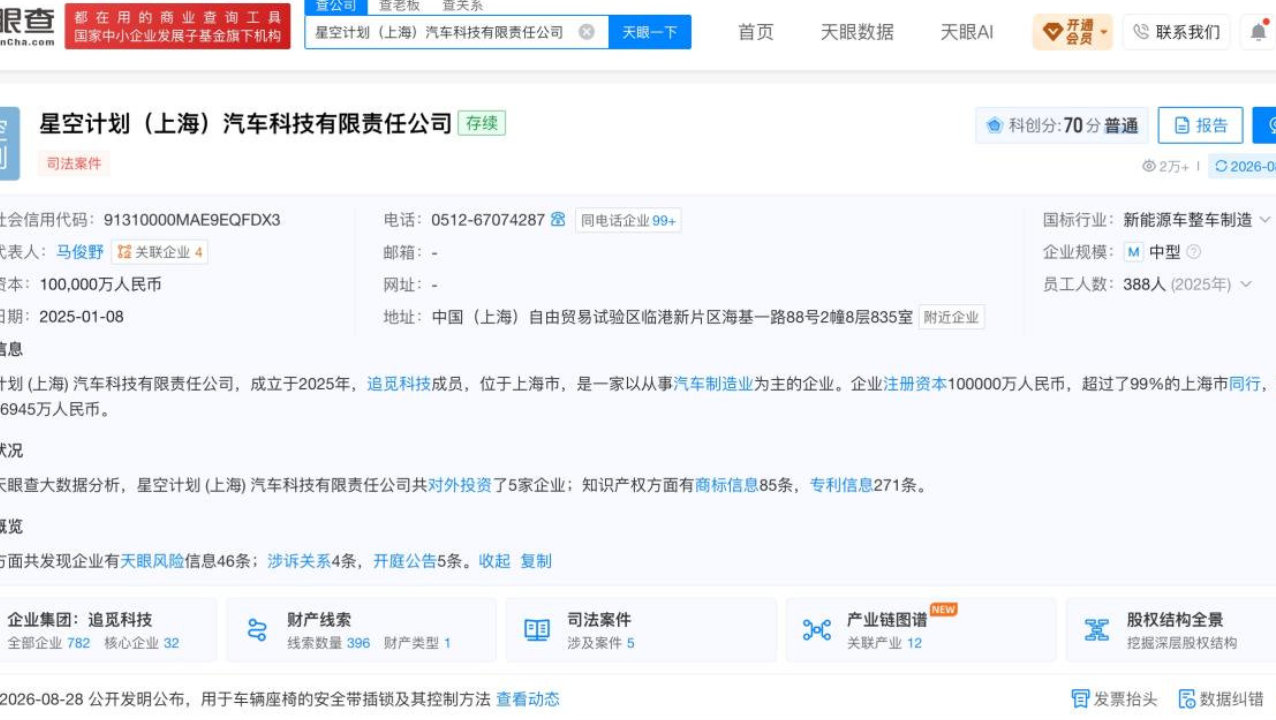Open the 天眼AI navigation item
1276x720 pixels.
click(967, 32)
